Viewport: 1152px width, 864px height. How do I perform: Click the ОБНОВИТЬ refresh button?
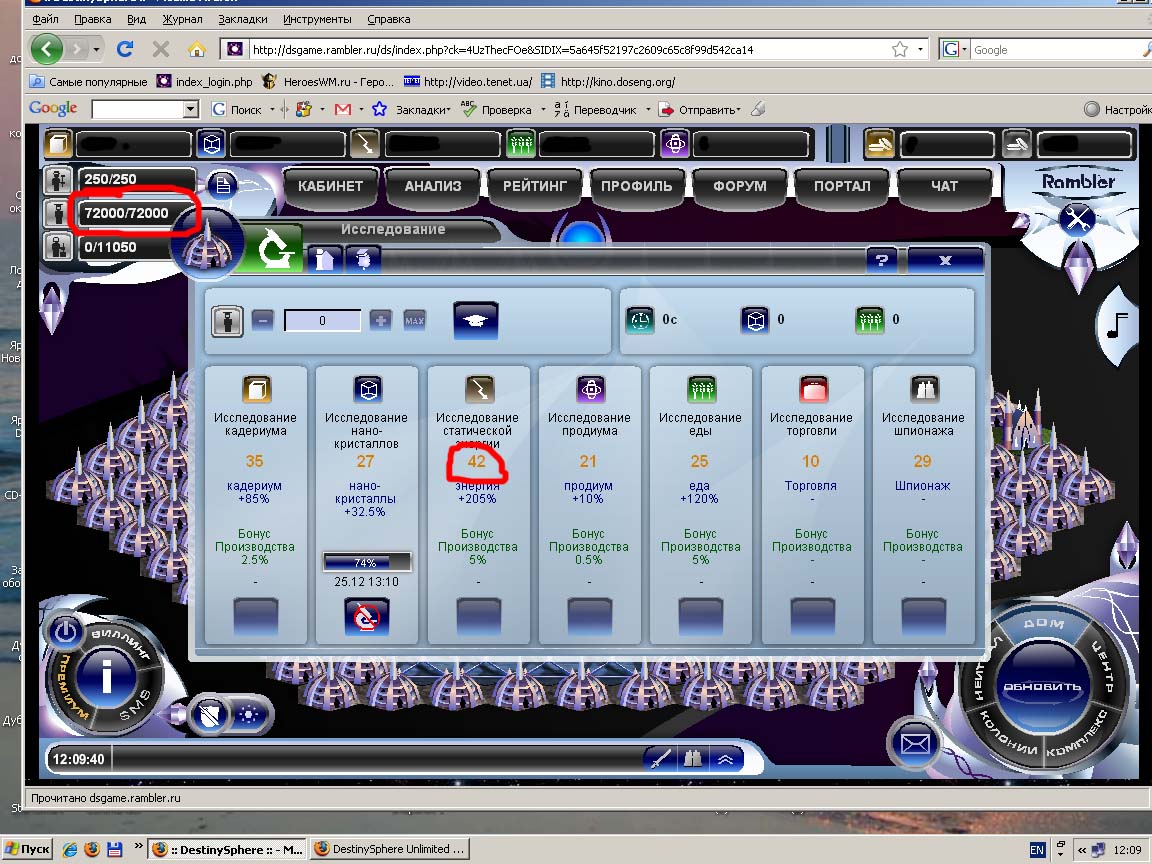pos(1043,687)
